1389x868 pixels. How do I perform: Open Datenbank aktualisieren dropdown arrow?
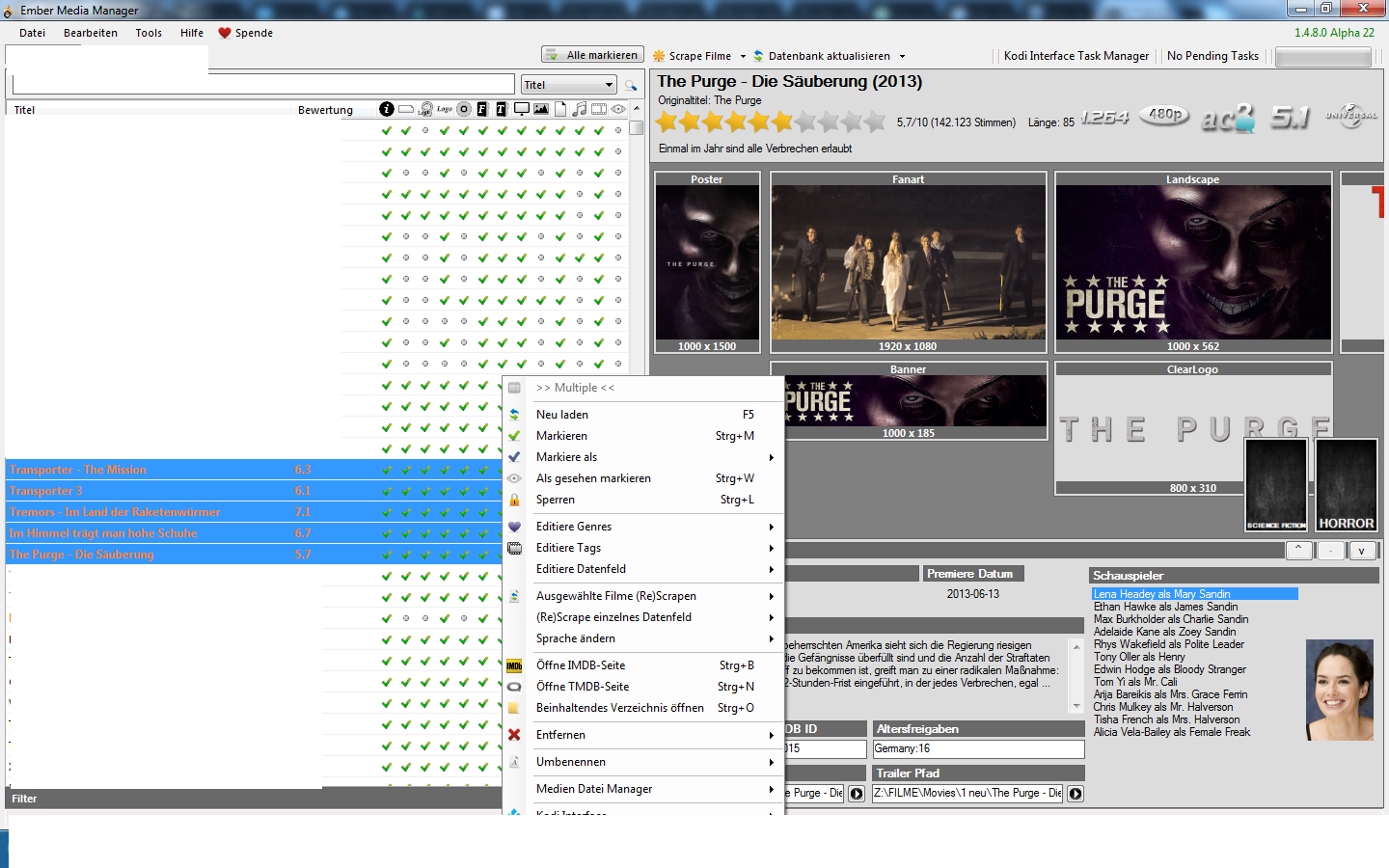coord(902,56)
